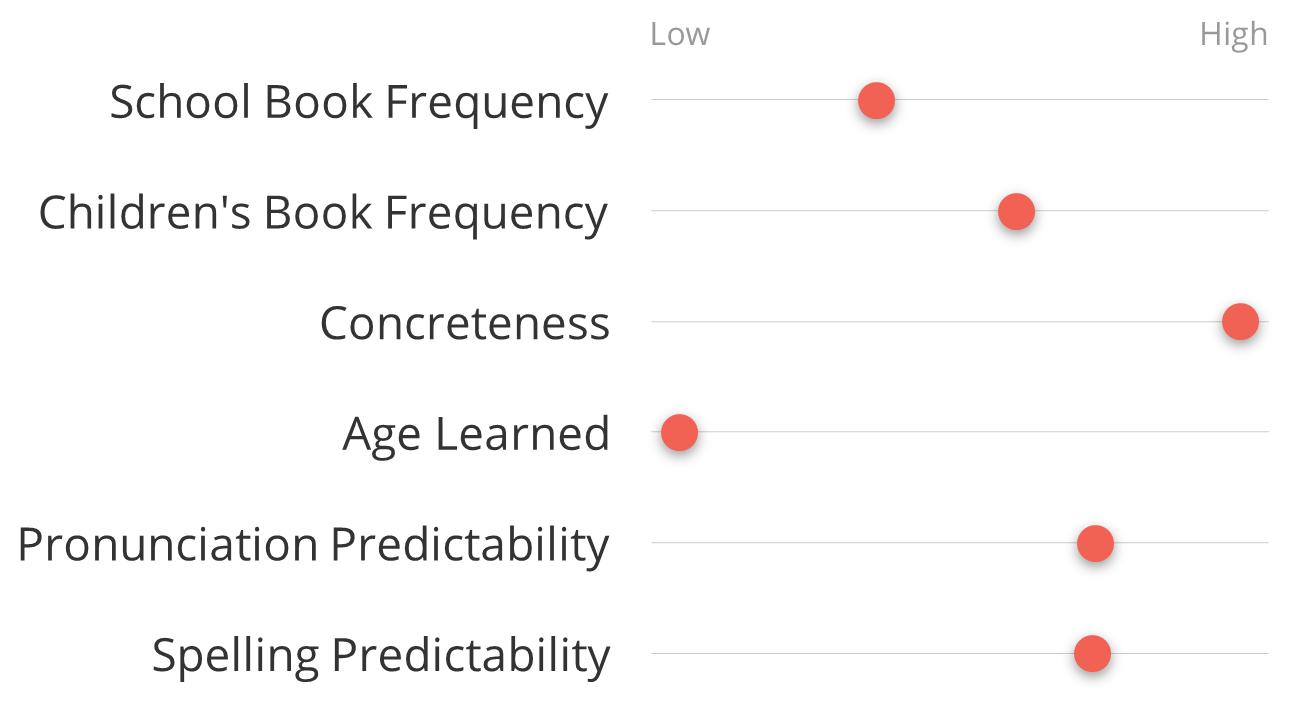Click the "School Book Frequency" label
This screenshot has width=1302, height=715.
(358, 102)
